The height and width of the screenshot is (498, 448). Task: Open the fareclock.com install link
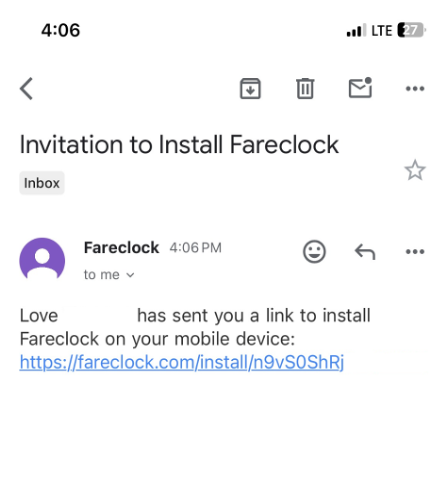coord(182,362)
